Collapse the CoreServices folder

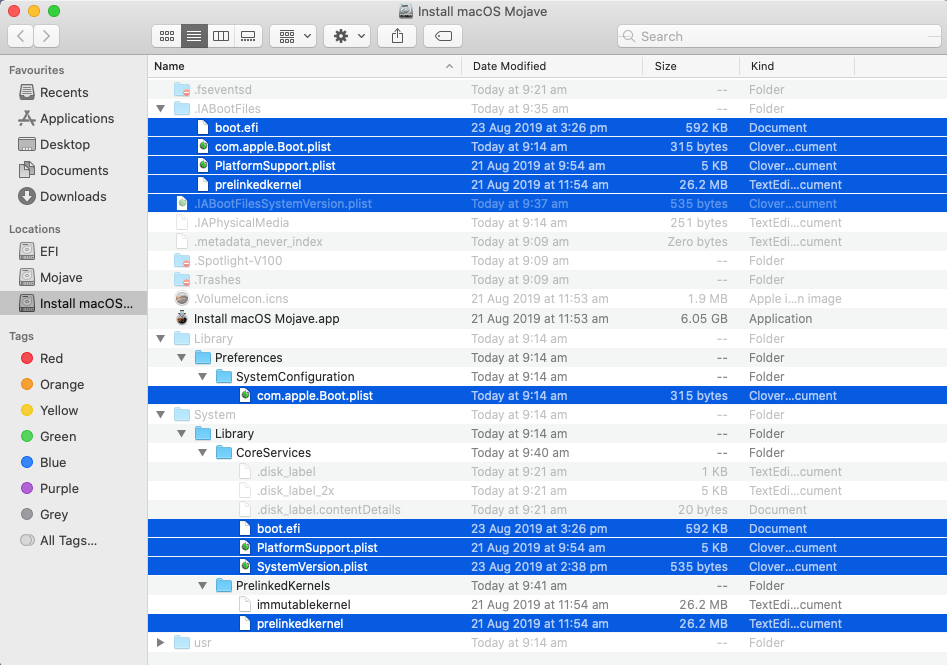coord(203,452)
